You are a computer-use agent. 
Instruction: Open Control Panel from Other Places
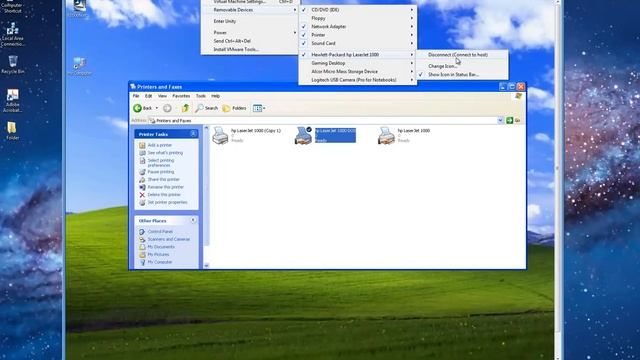click(160, 231)
